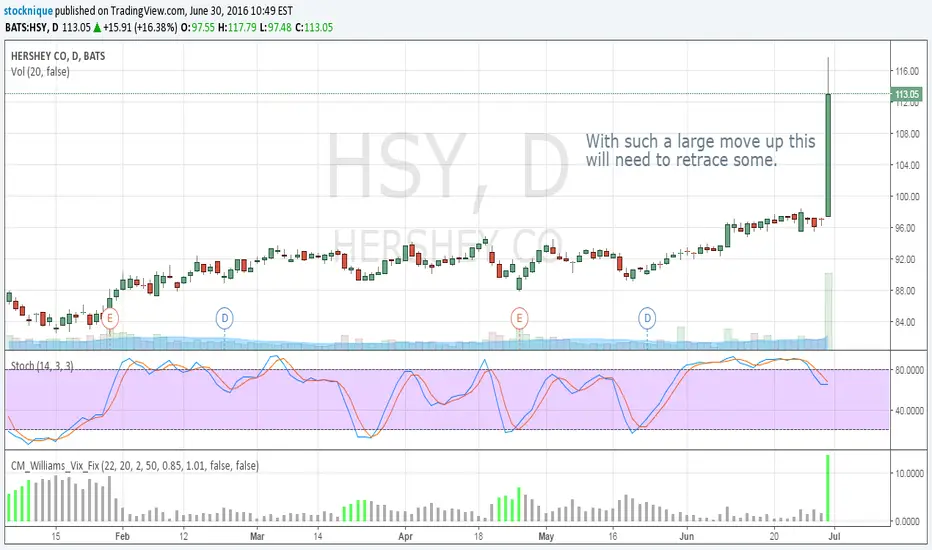Click the earnings E marker before May
The height and width of the screenshot is (550, 932).
click(x=519, y=319)
